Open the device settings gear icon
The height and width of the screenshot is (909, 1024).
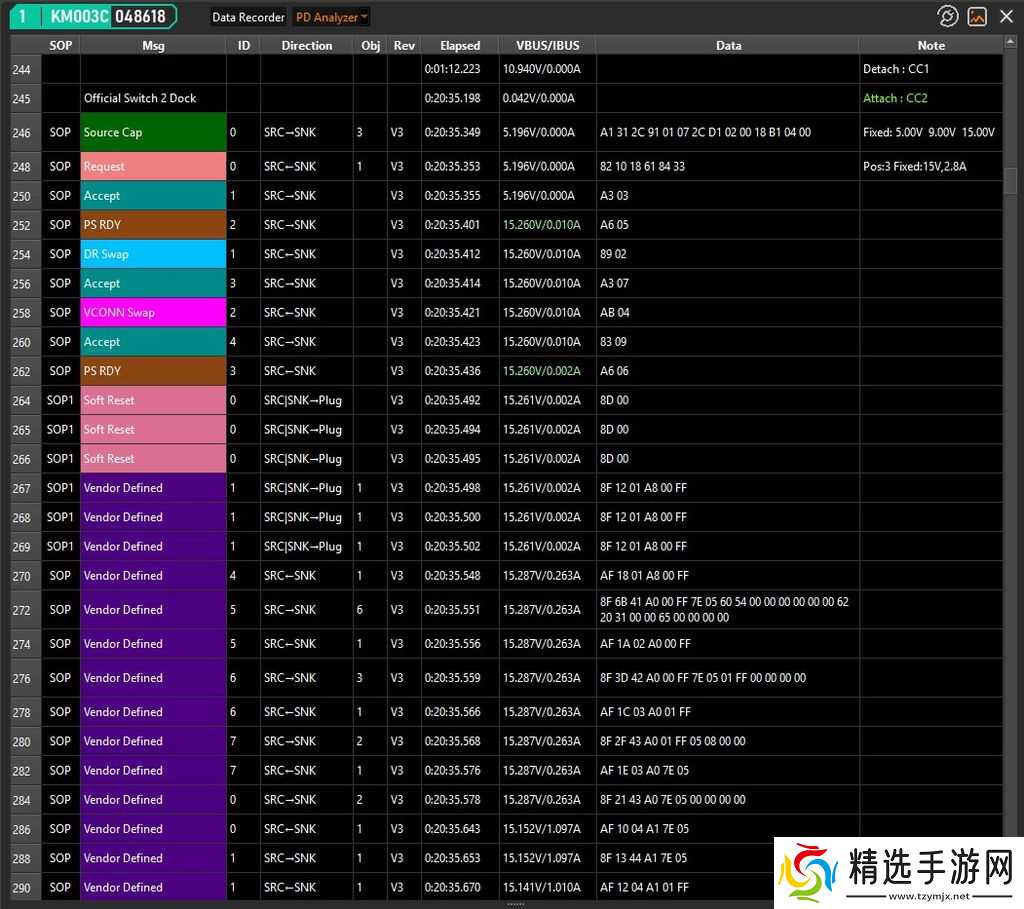coord(948,16)
